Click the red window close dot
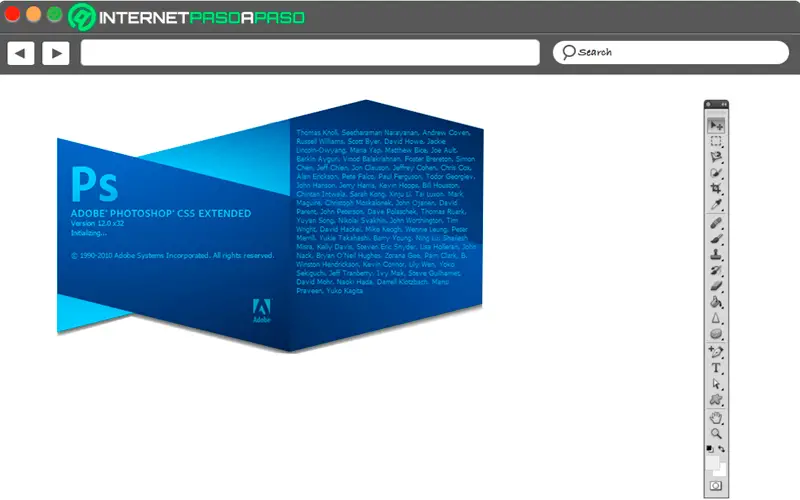Image resolution: width=800 pixels, height=500 pixels. click(12, 14)
